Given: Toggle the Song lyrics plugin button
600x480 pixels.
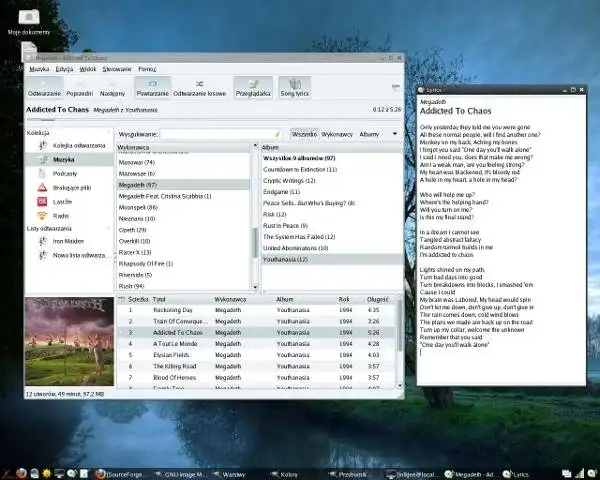Looking at the screenshot, I should tap(294, 87).
